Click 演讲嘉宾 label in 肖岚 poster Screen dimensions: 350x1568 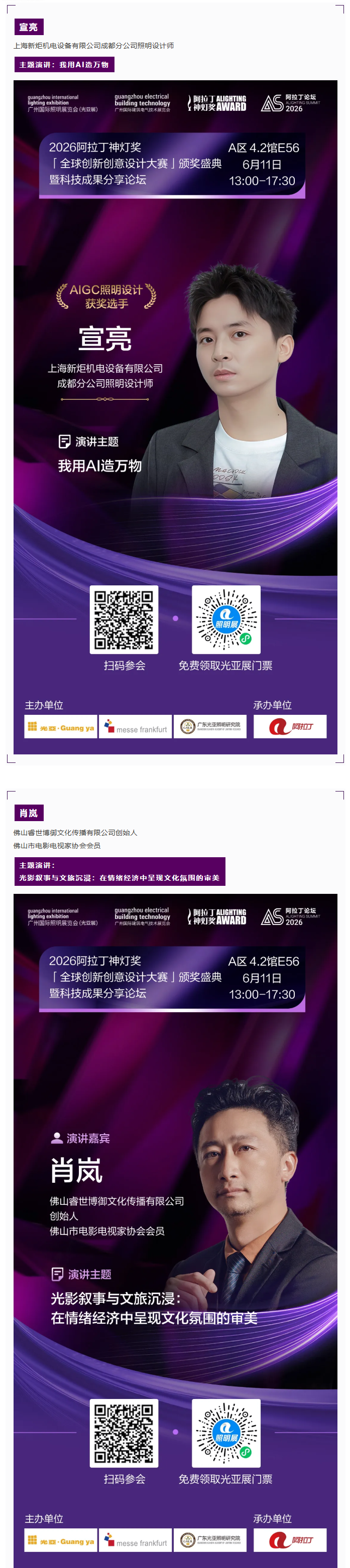pos(88,1138)
